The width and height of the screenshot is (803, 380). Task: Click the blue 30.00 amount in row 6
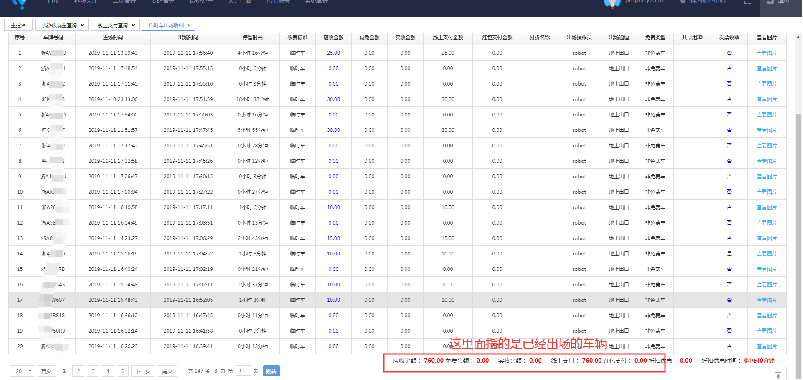333,130
